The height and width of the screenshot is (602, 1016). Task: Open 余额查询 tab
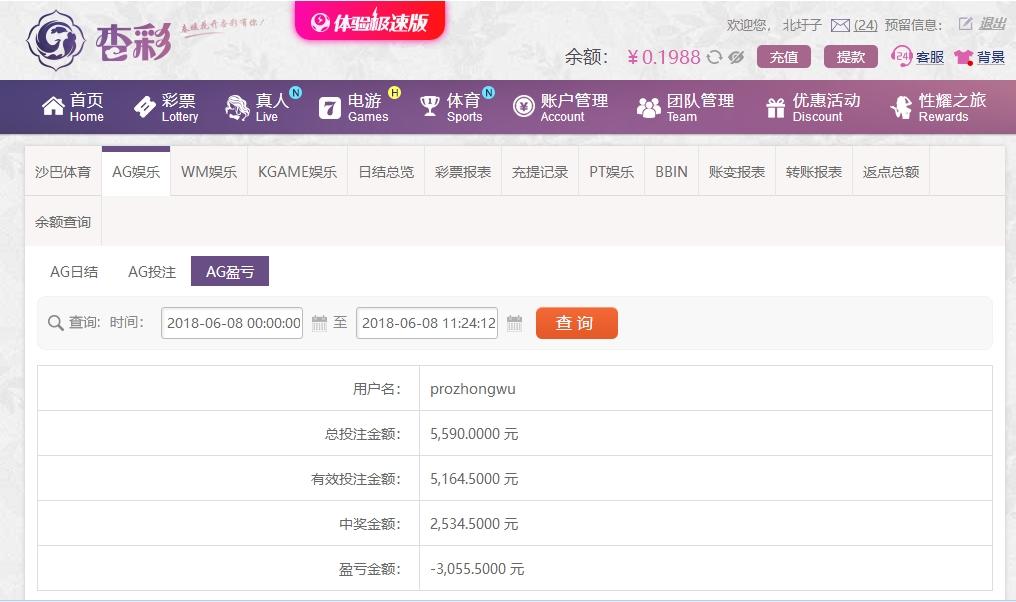click(63, 222)
